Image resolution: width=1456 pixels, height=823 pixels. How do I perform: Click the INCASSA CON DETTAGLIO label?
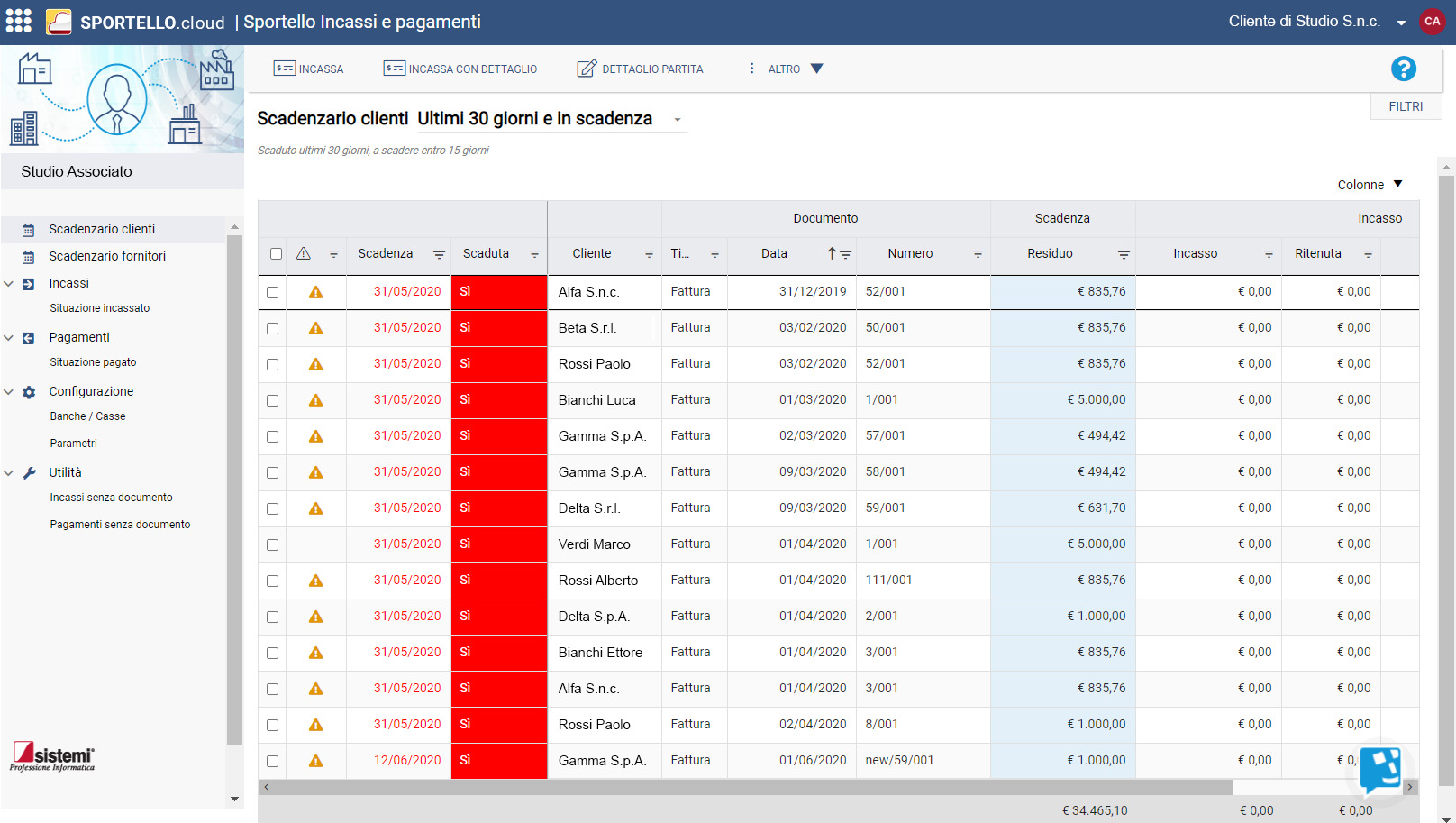coord(473,69)
